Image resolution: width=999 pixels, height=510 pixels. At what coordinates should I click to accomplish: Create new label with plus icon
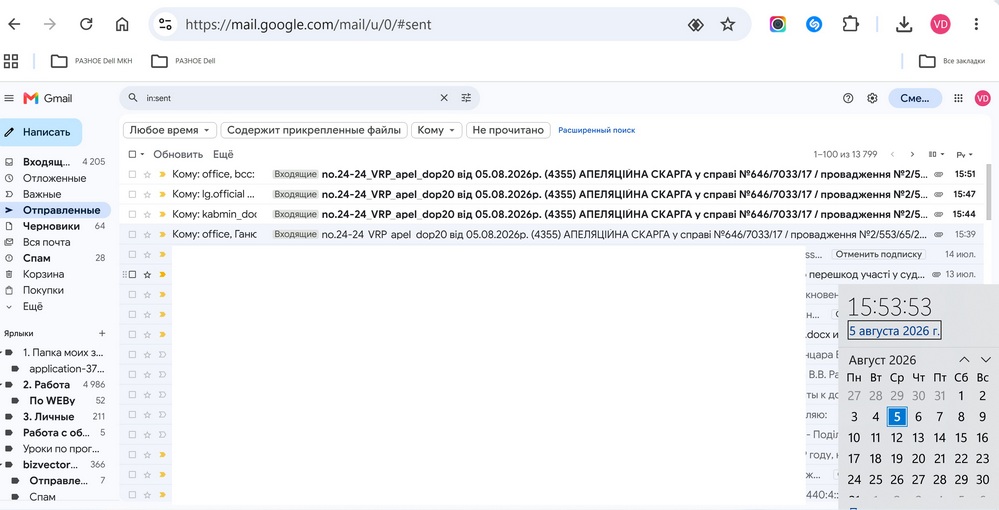(x=102, y=333)
